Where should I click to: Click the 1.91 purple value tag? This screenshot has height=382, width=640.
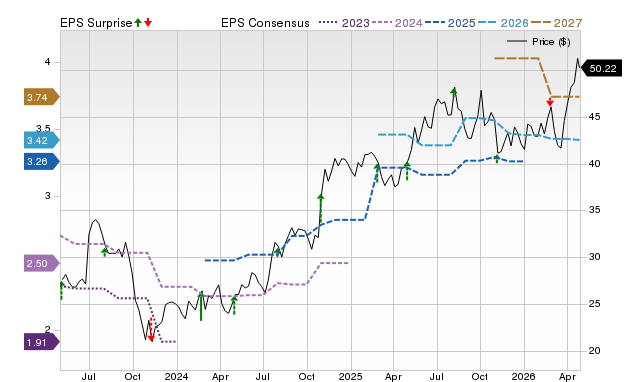42,342
